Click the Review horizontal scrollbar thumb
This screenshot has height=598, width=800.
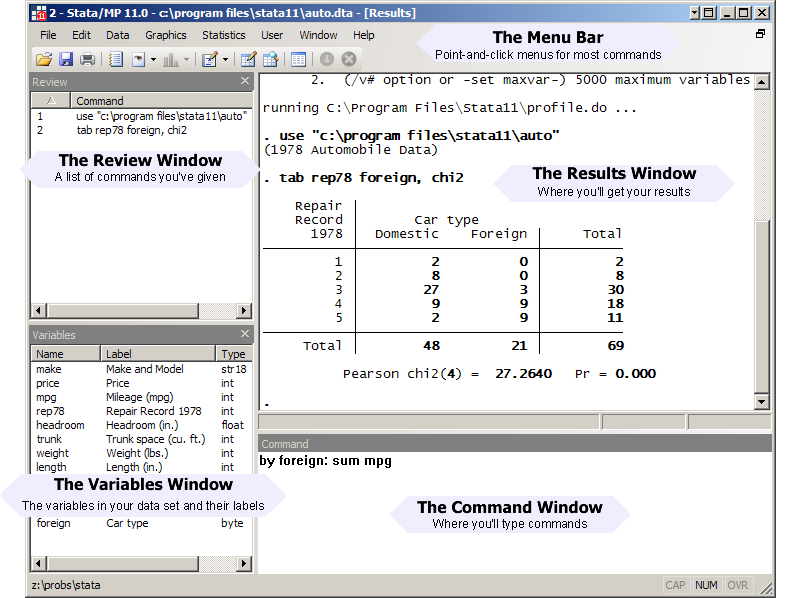click(122, 310)
